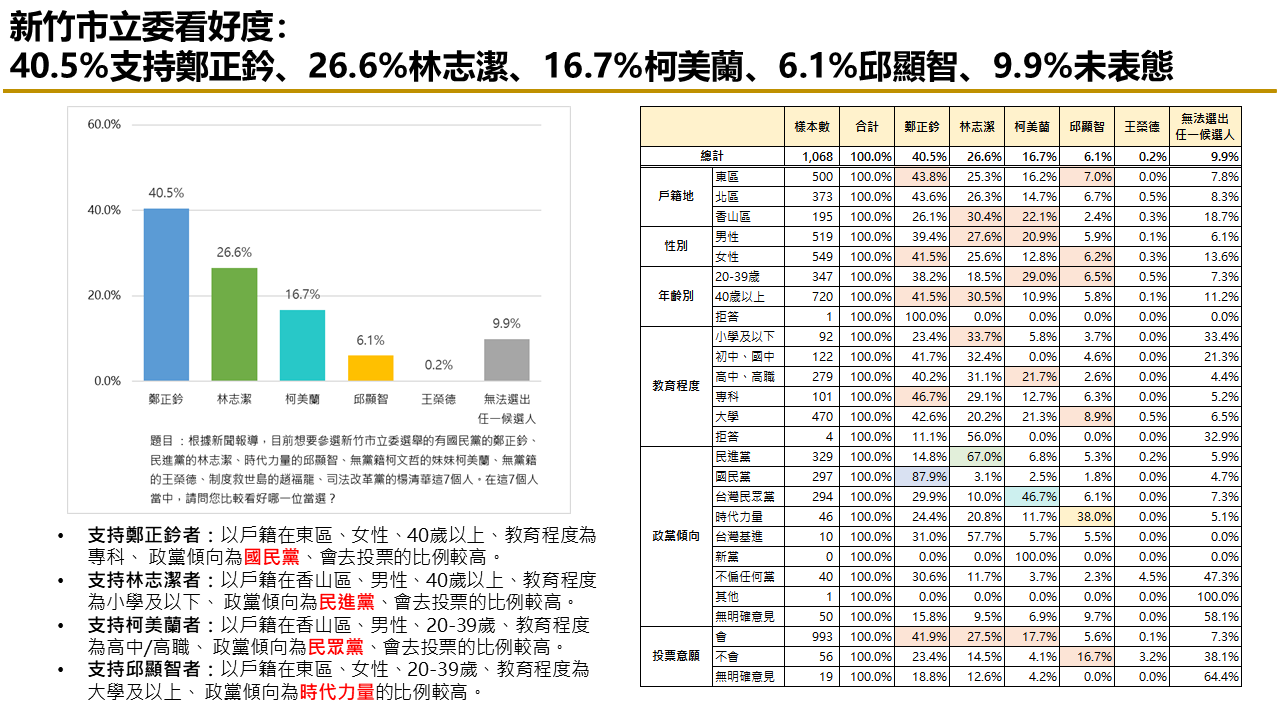
Task: Click the 年齡別 category cell
Action: 676,296
